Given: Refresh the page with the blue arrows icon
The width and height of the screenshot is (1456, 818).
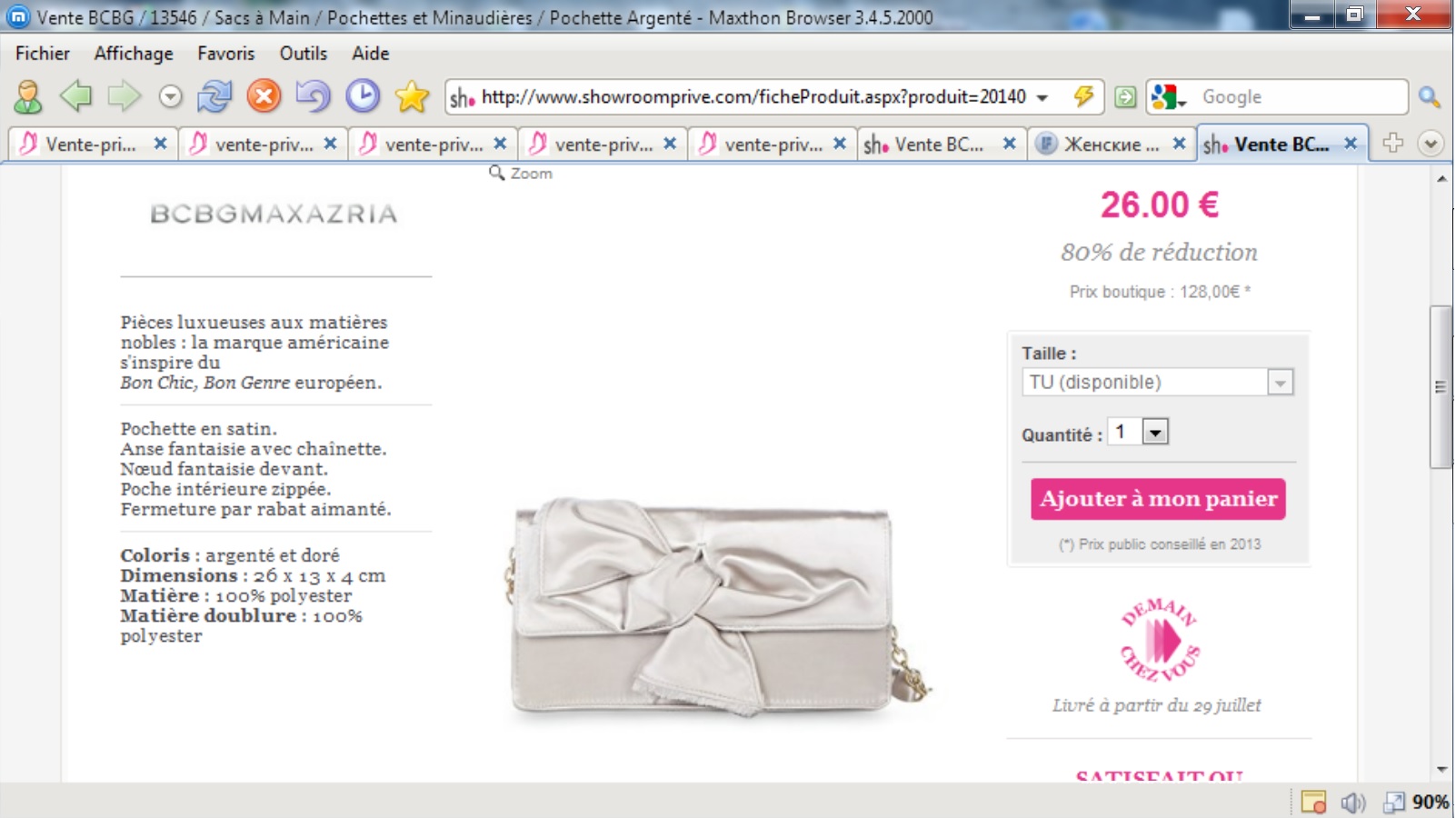Looking at the screenshot, I should (x=215, y=95).
